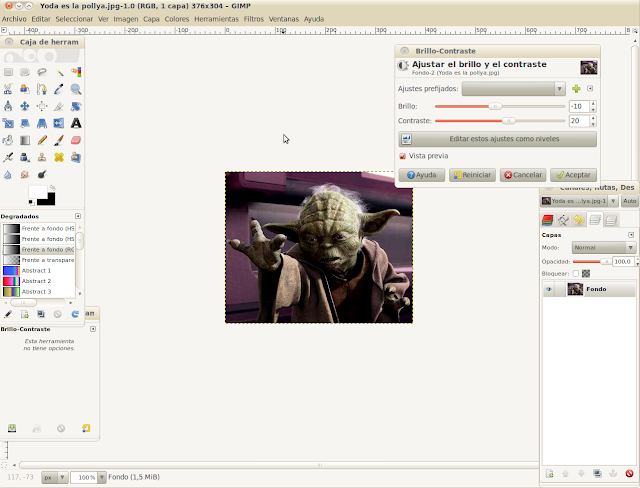Click the Cancelar button
The image size is (640, 488).
(x=523, y=175)
